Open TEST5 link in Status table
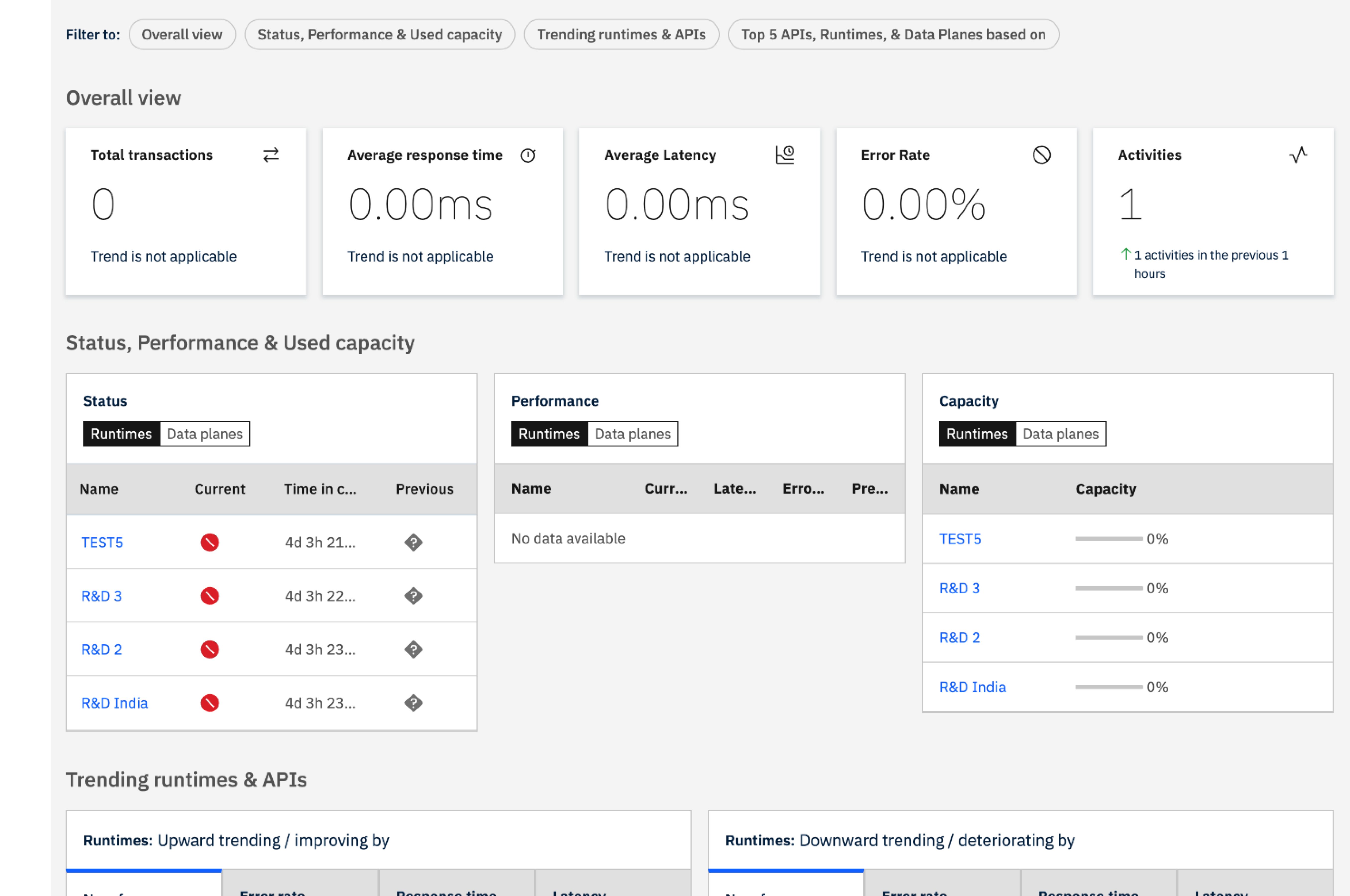The height and width of the screenshot is (896, 1350). pos(102,542)
